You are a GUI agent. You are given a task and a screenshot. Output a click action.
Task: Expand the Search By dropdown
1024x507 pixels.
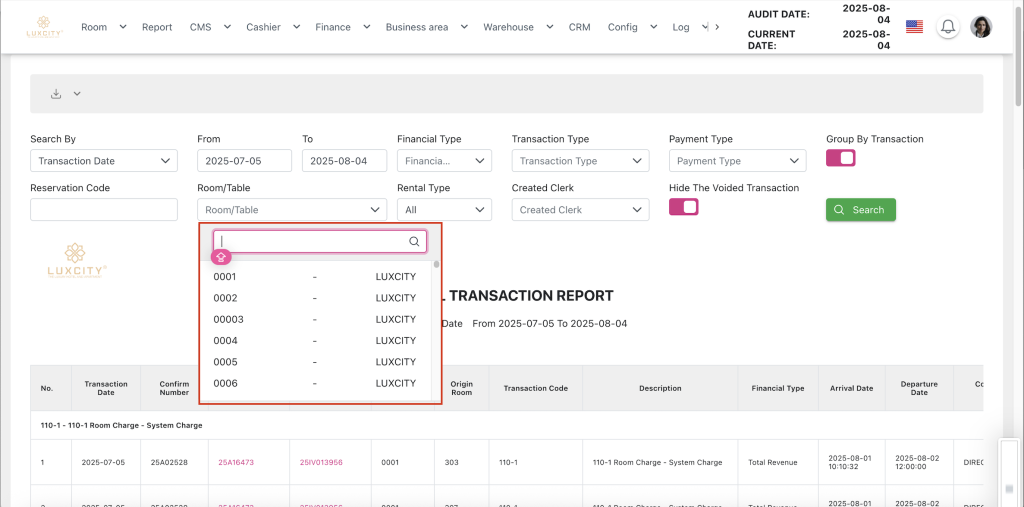coord(103,161)
